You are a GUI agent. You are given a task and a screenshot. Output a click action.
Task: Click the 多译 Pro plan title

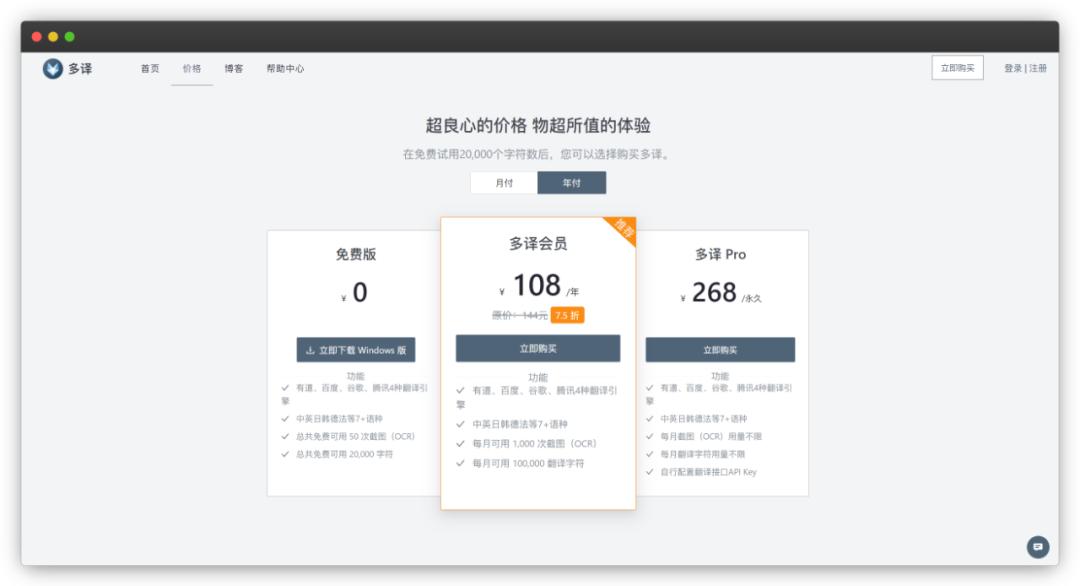pos(720,254)
